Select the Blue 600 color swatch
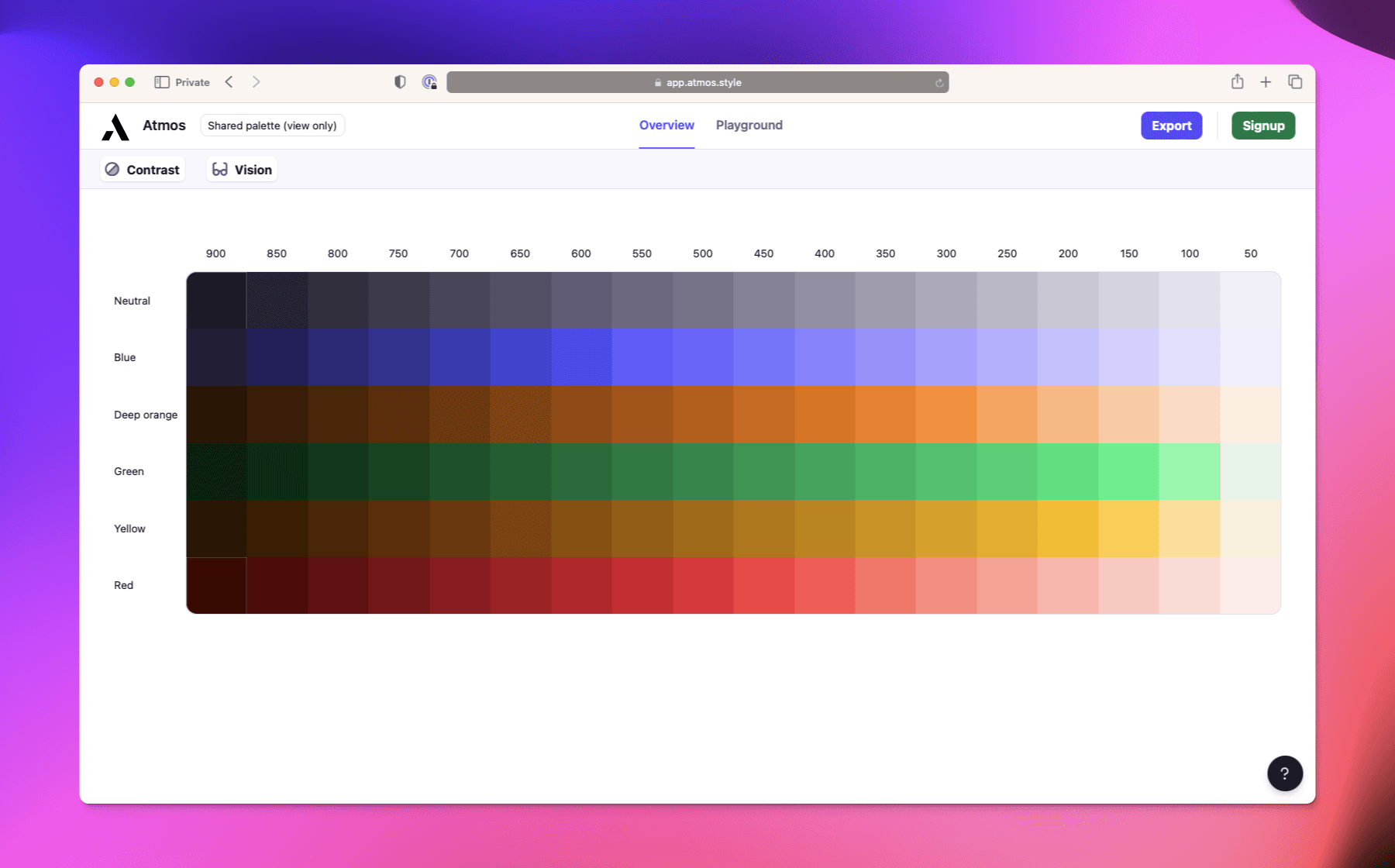 pos(580,357)
